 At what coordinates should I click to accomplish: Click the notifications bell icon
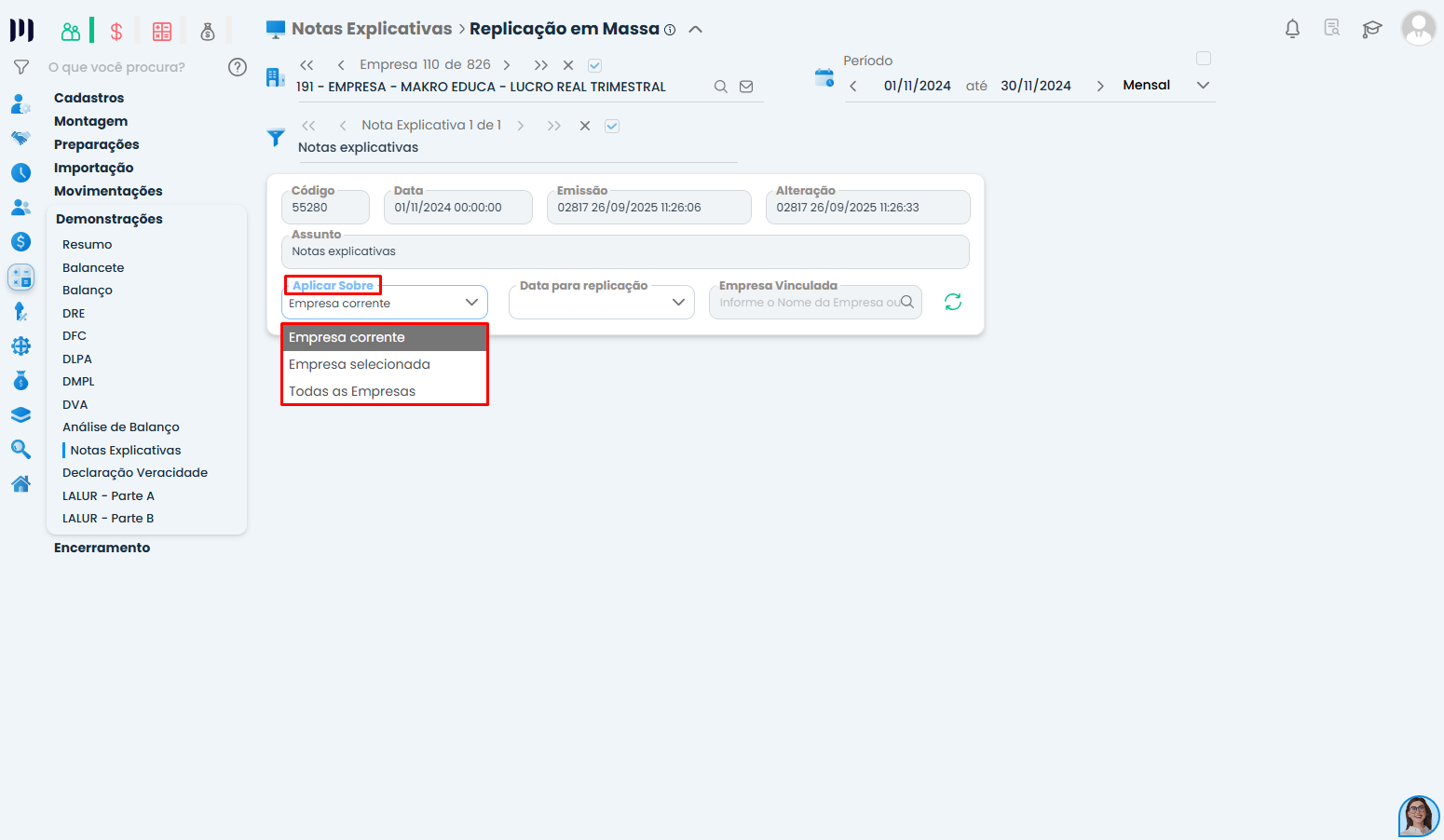[1292, 29]
